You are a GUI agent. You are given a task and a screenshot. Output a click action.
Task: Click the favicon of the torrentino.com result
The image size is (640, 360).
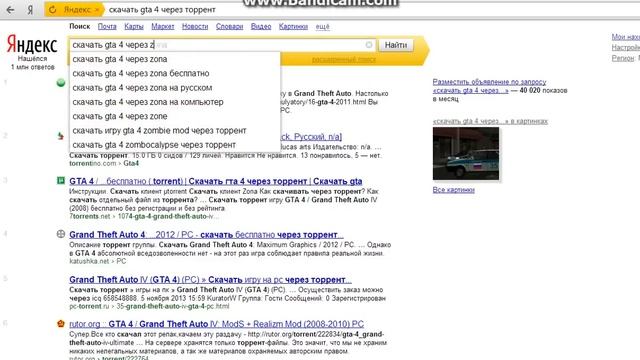point(61,136)
